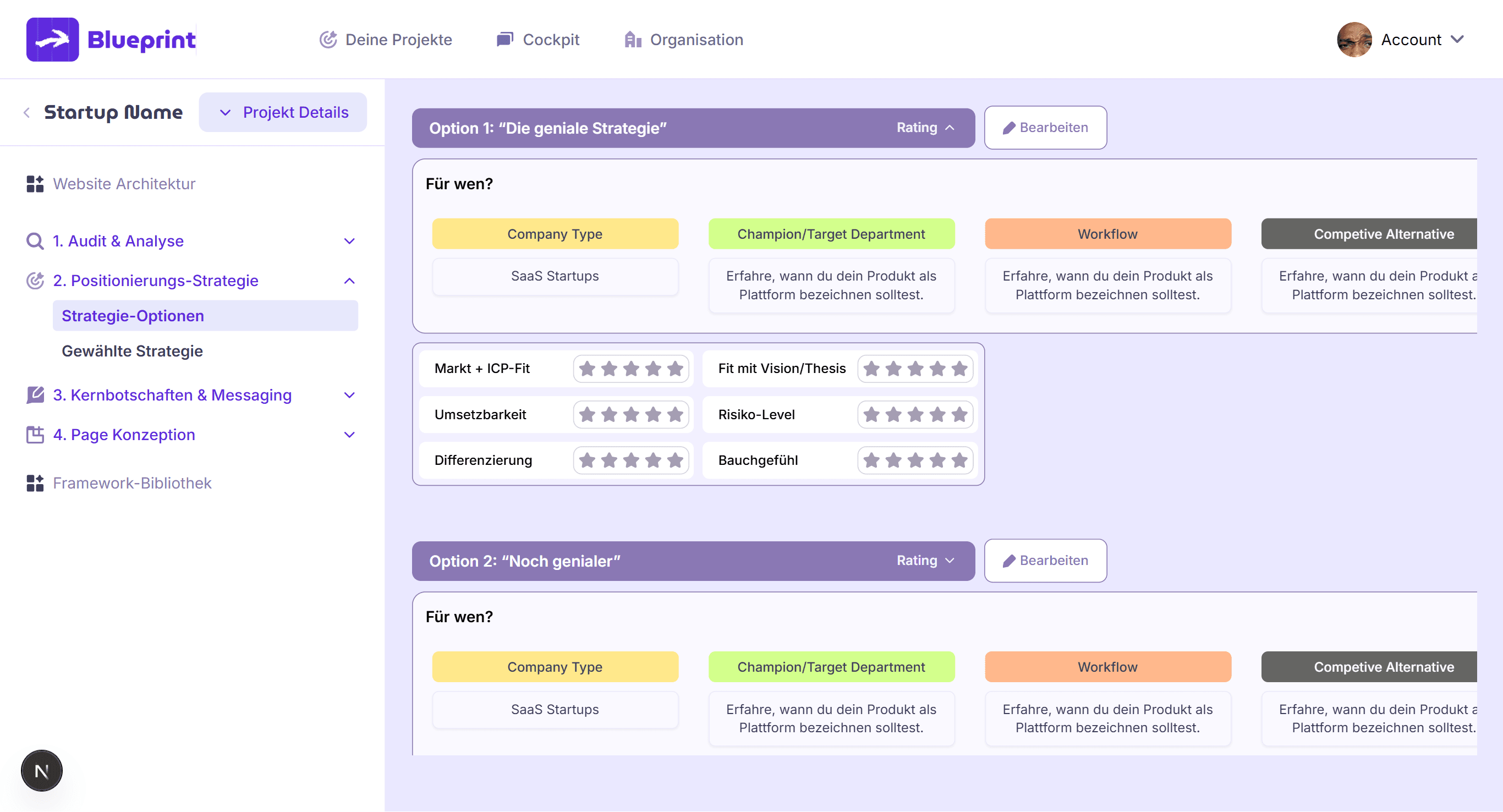This screenshot has height=812, width=1503.
Task: Click the orange Workflow label in Option 1
Action: (1107, 234)
